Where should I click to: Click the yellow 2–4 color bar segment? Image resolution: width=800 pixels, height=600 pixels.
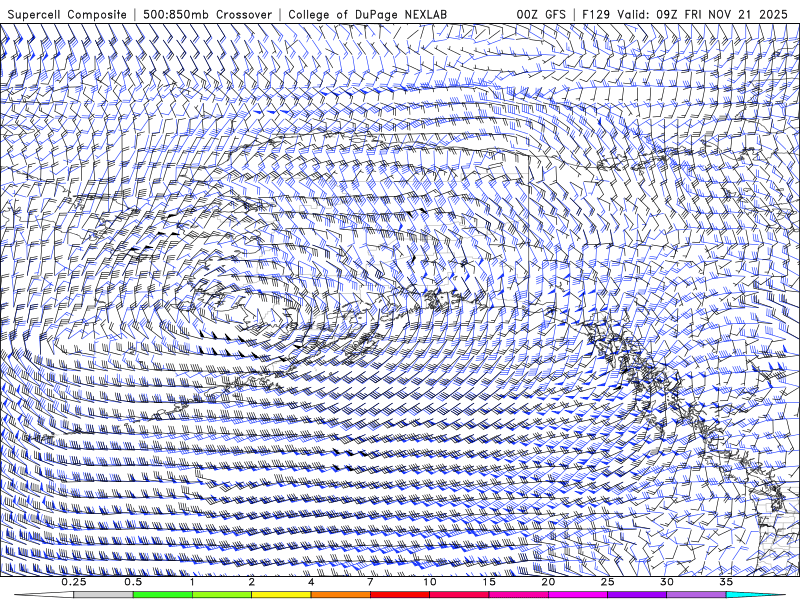pos(281,595)
